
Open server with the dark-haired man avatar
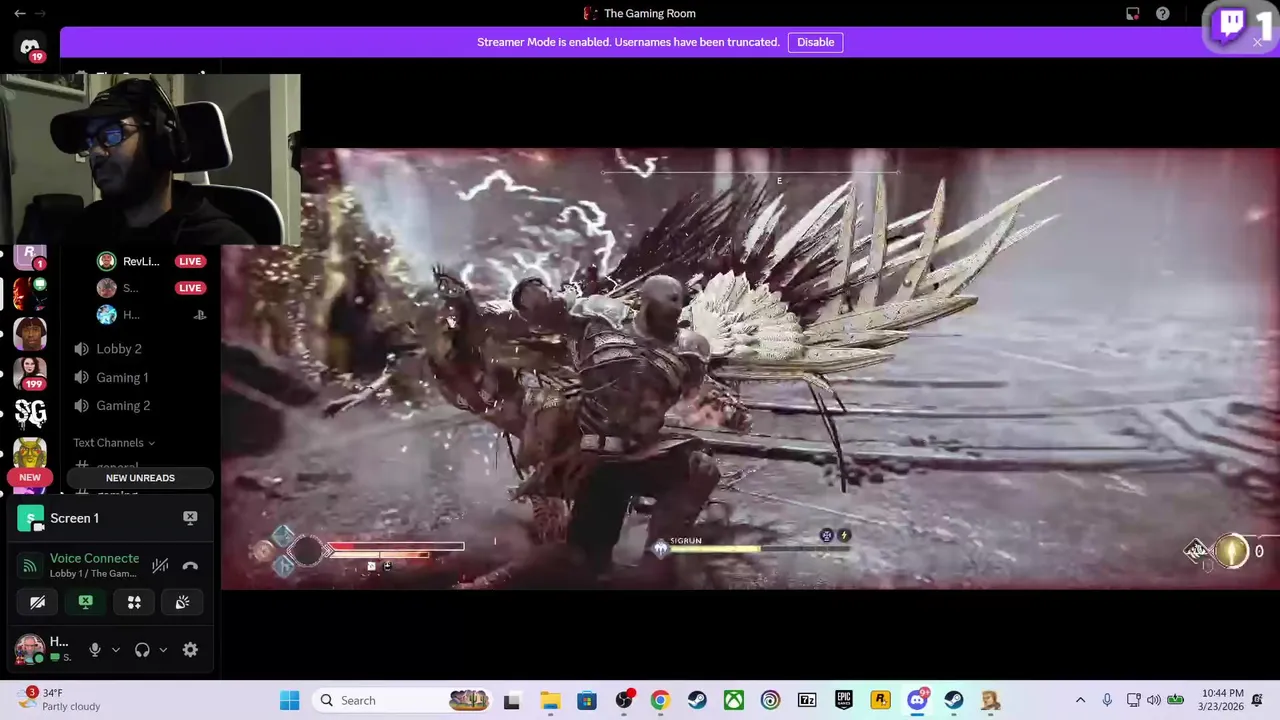tap(30, 333)
